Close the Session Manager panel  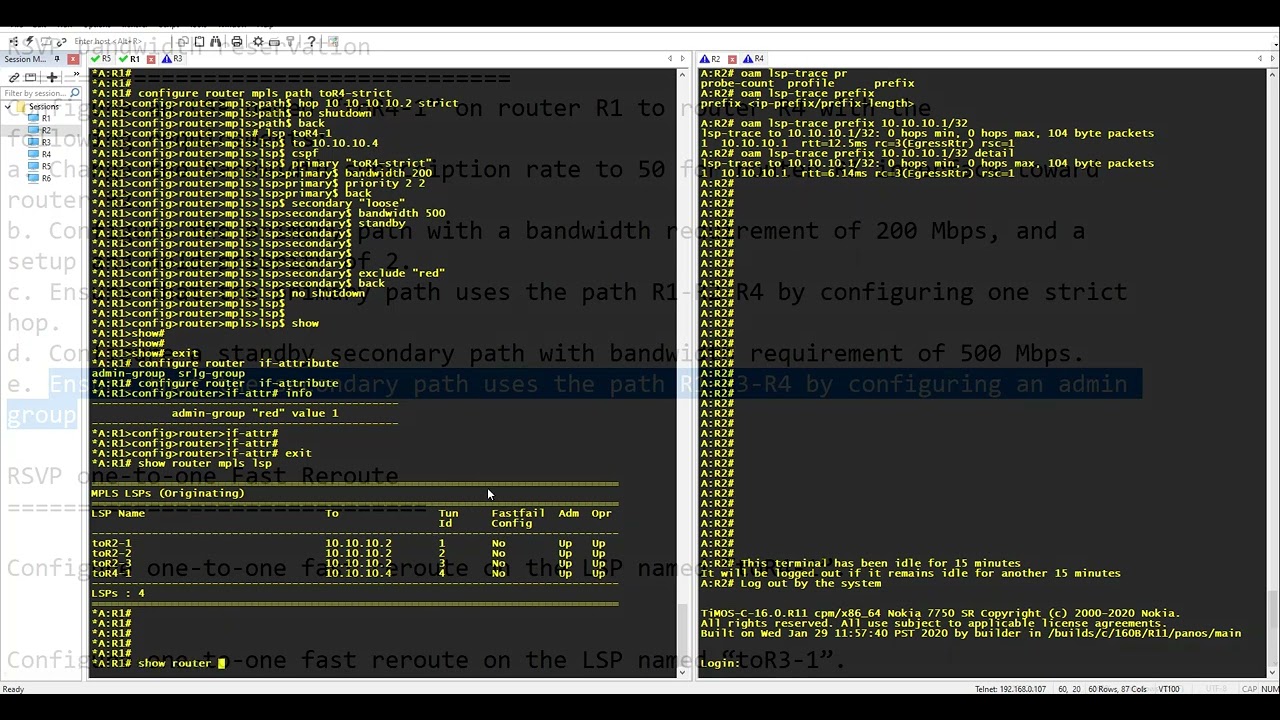[73, 59]
